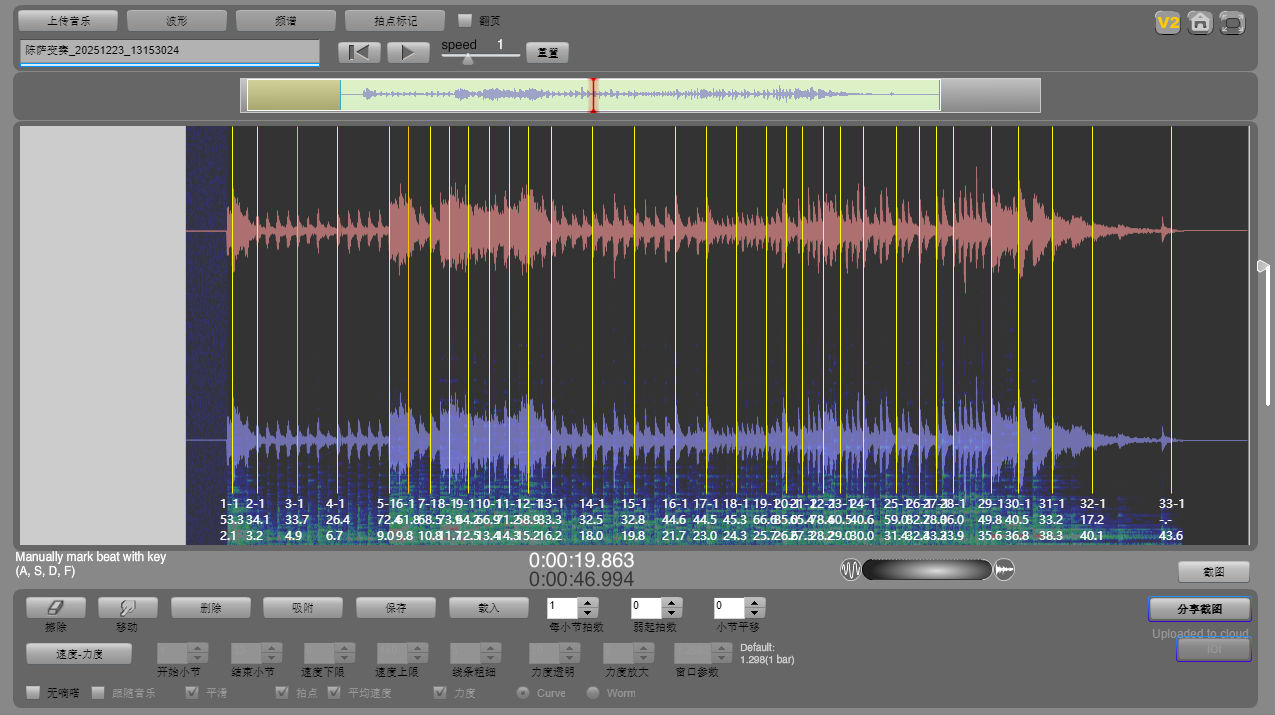Increase the 小节平移 bar shift value
Image resolution: width=1275 pixels, height=715 pixels.
point(755,603)
